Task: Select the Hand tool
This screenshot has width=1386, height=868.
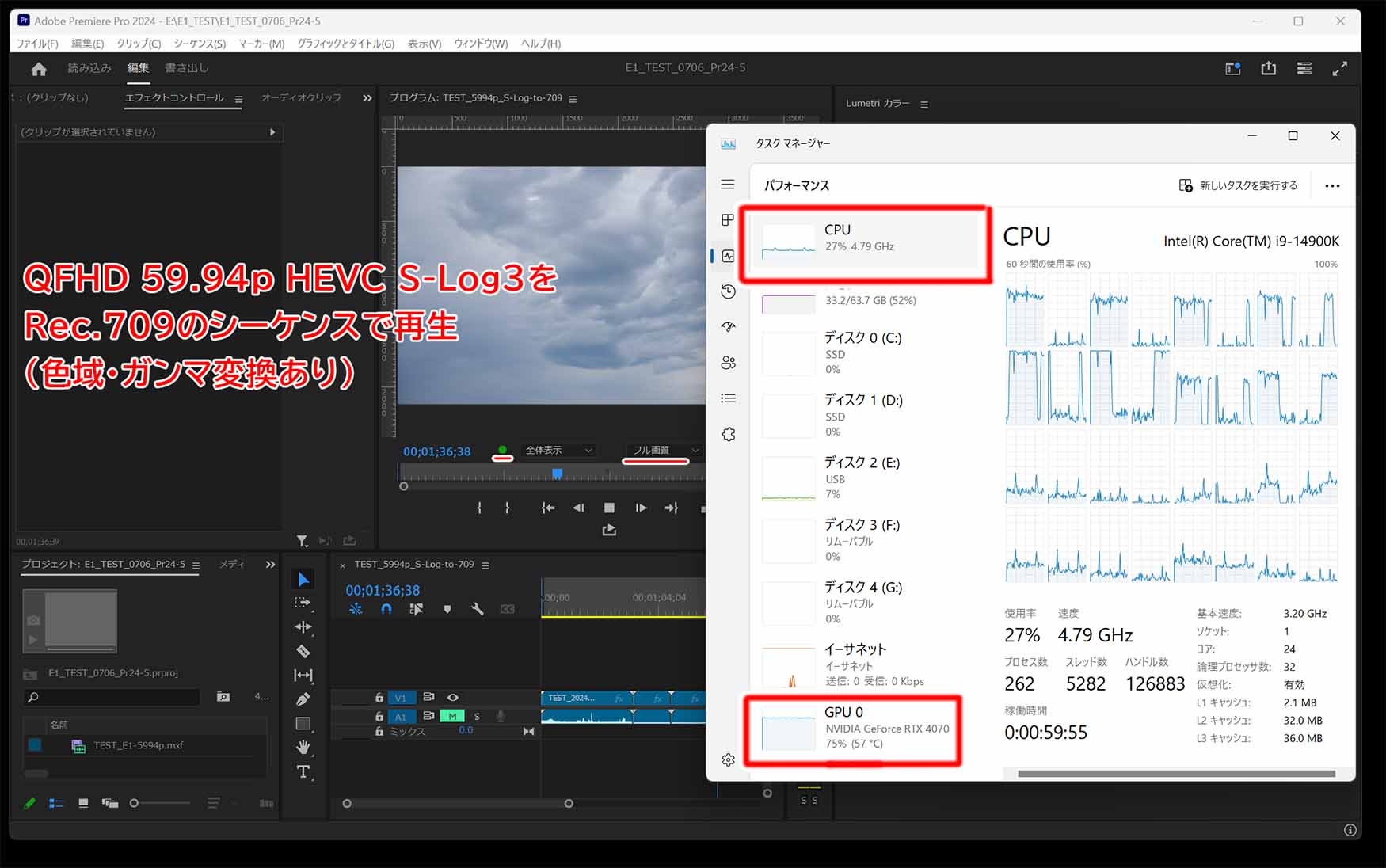Action: click(303, 747)
